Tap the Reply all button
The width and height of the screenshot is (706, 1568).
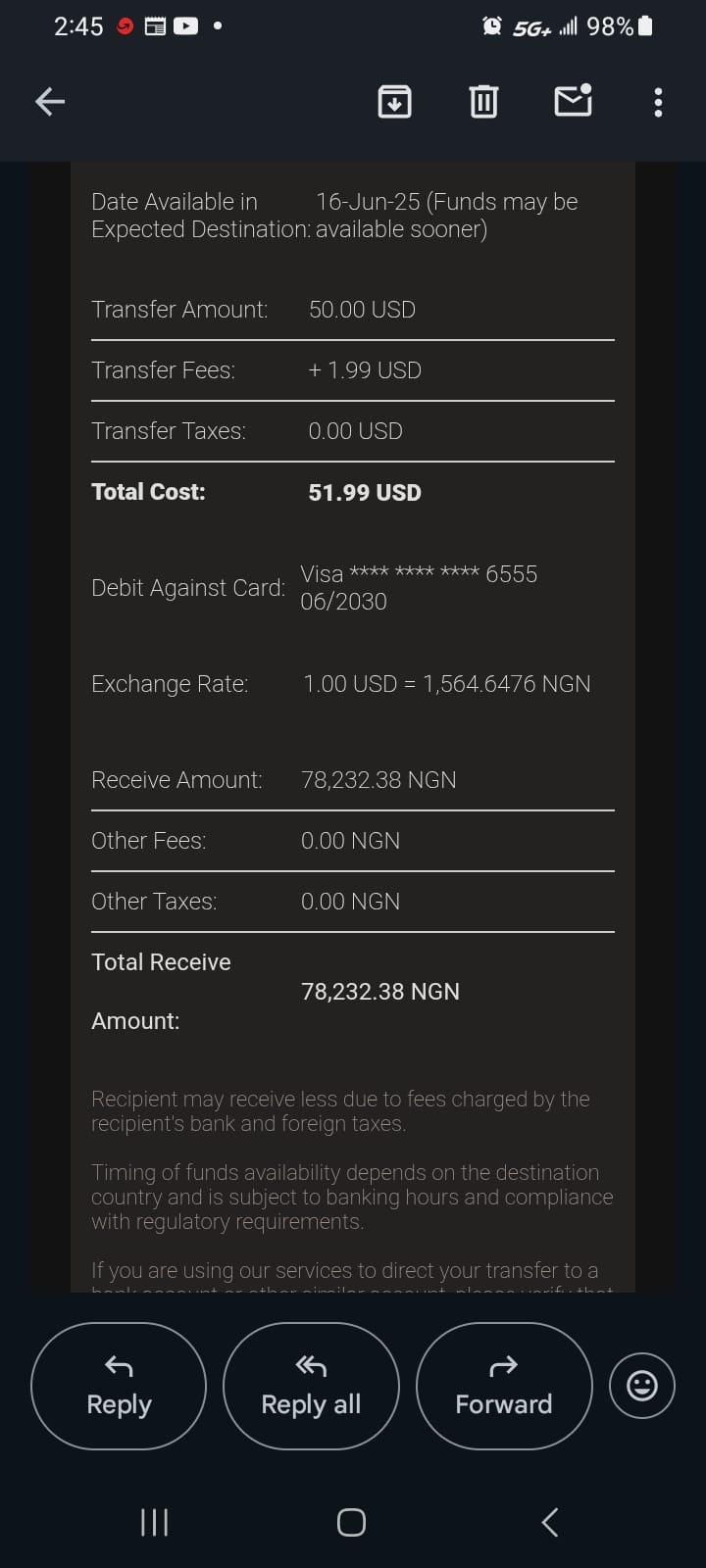pyautogui.click(x=311, y=1386)
